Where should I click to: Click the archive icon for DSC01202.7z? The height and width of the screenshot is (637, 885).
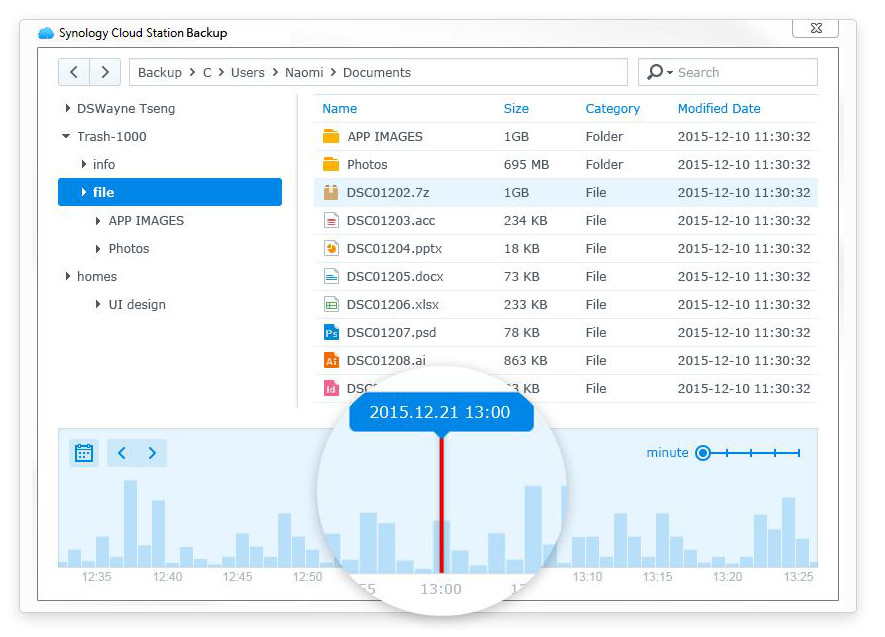(x=329, y=192)
